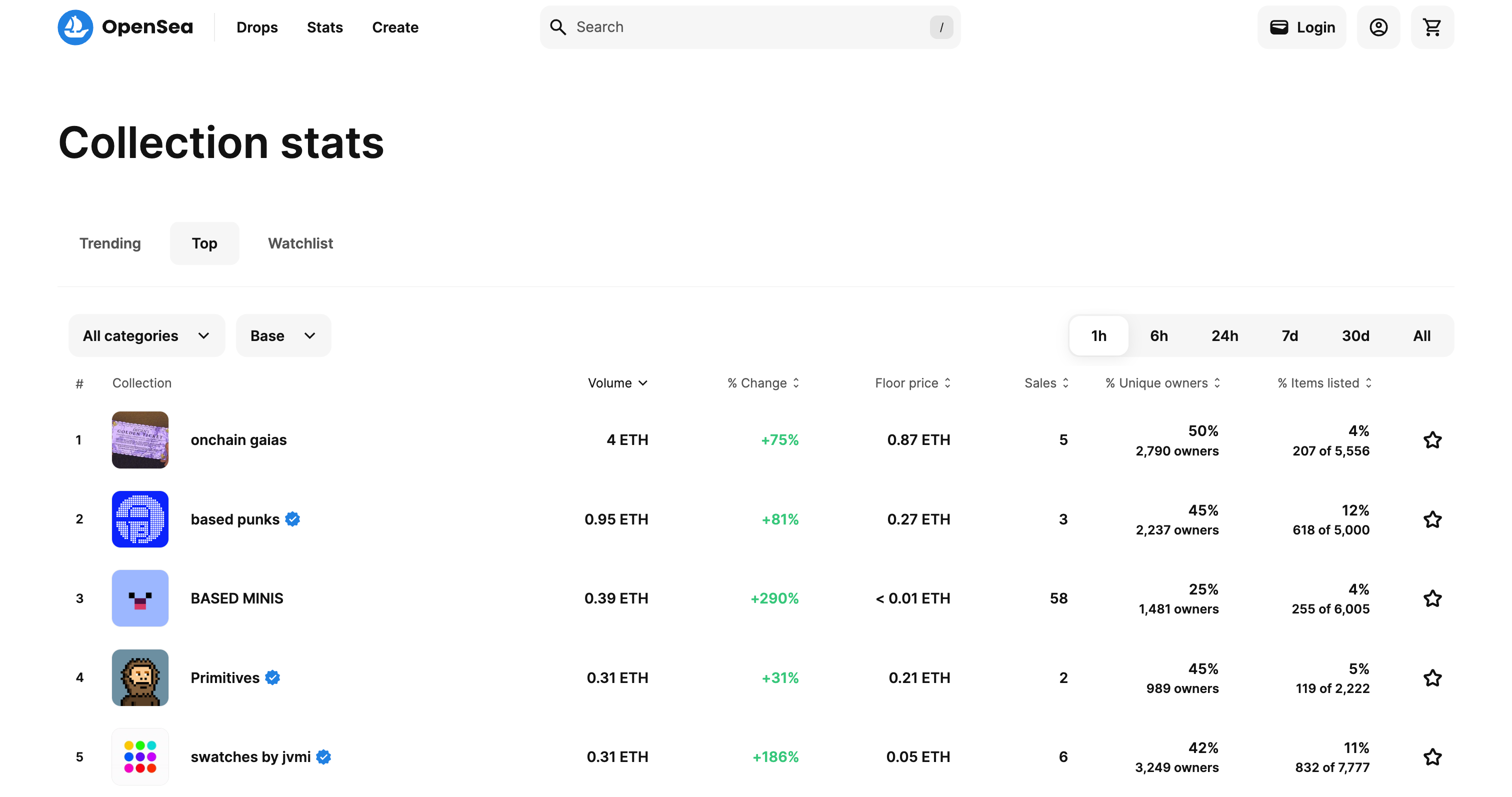Open the Create menu item
The image size is (1512, 797).
tap(395, 27)
